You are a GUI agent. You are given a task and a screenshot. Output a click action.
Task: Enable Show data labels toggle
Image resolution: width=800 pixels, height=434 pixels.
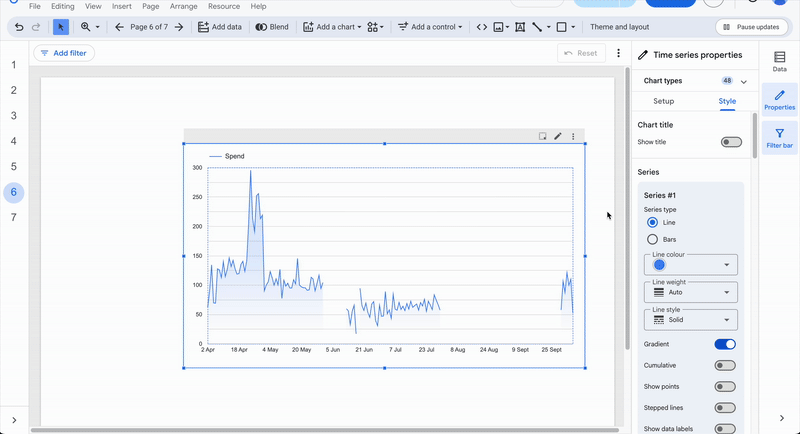click(725, 429)
